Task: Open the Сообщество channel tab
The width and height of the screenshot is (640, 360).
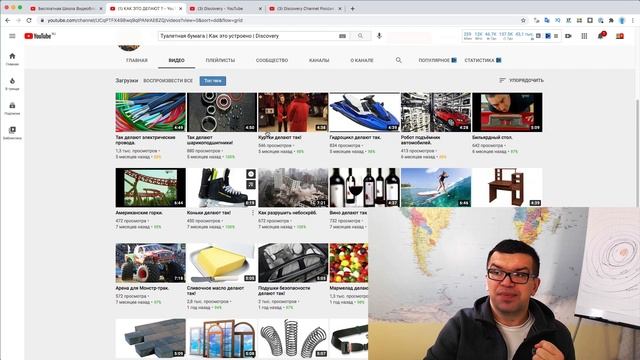Action: pyautogui.click(x=272, y=60)
